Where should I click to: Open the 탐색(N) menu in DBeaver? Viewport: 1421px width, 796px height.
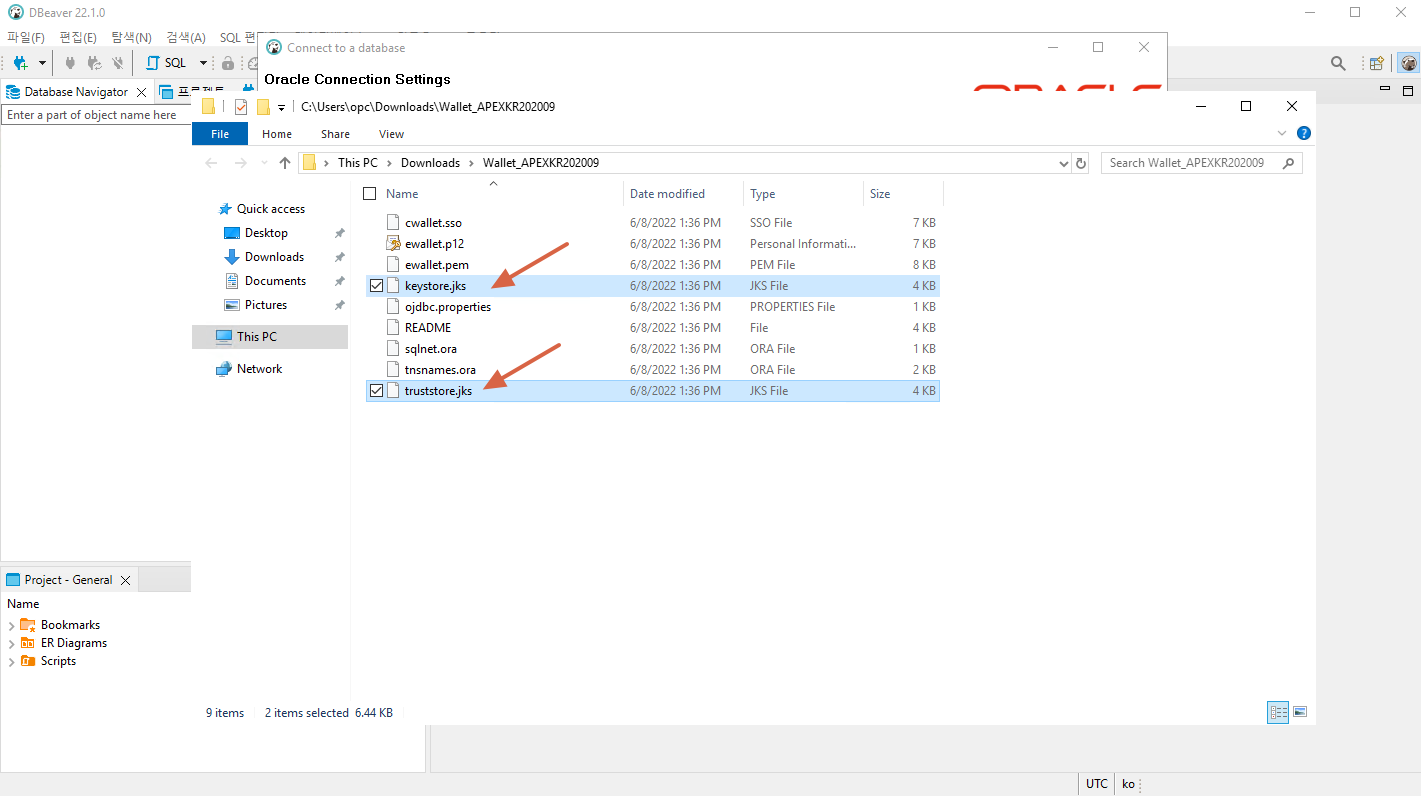[x=131, y=37]
